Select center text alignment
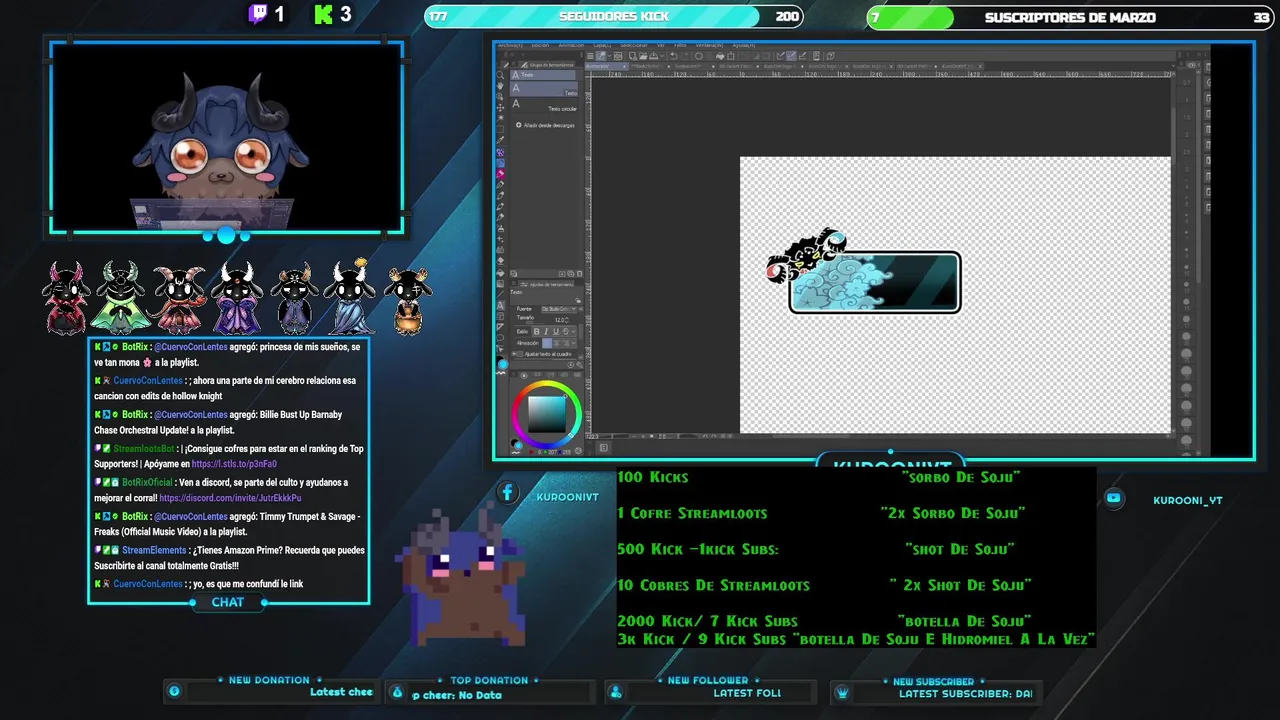Viewport: 1280px width, 720px height. point(557,343)
